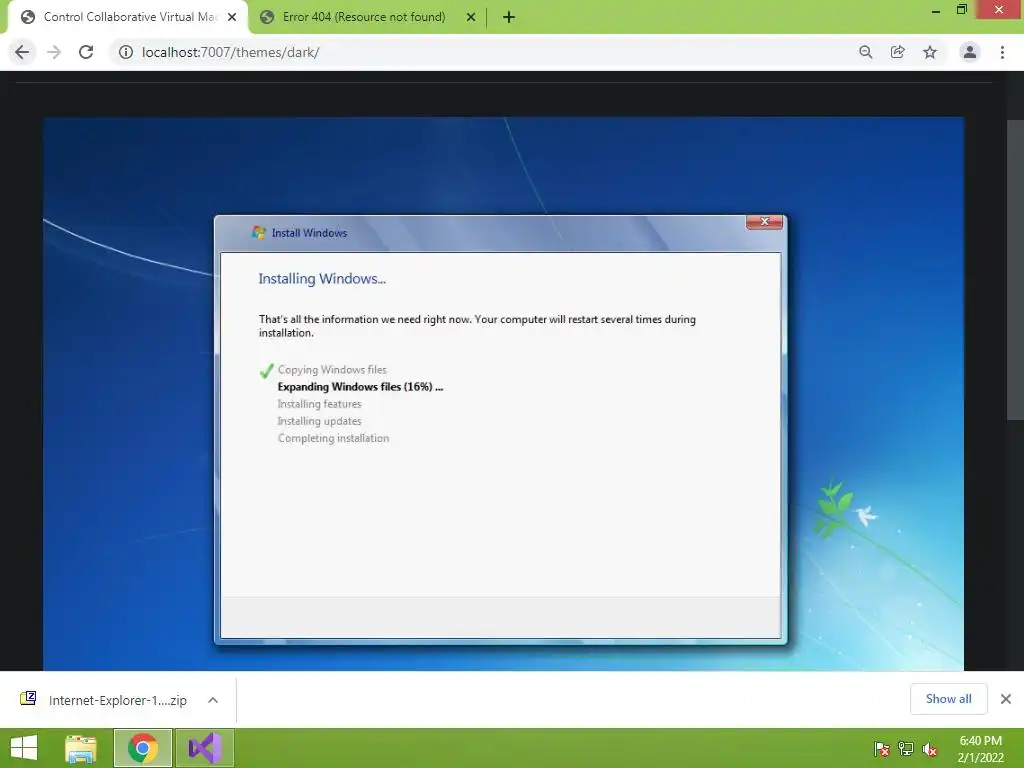Viewport: 1024px width, 768px height.
Task: Click the address bar URL localhost:7007/themes/dark/
Action: point(231,52)
